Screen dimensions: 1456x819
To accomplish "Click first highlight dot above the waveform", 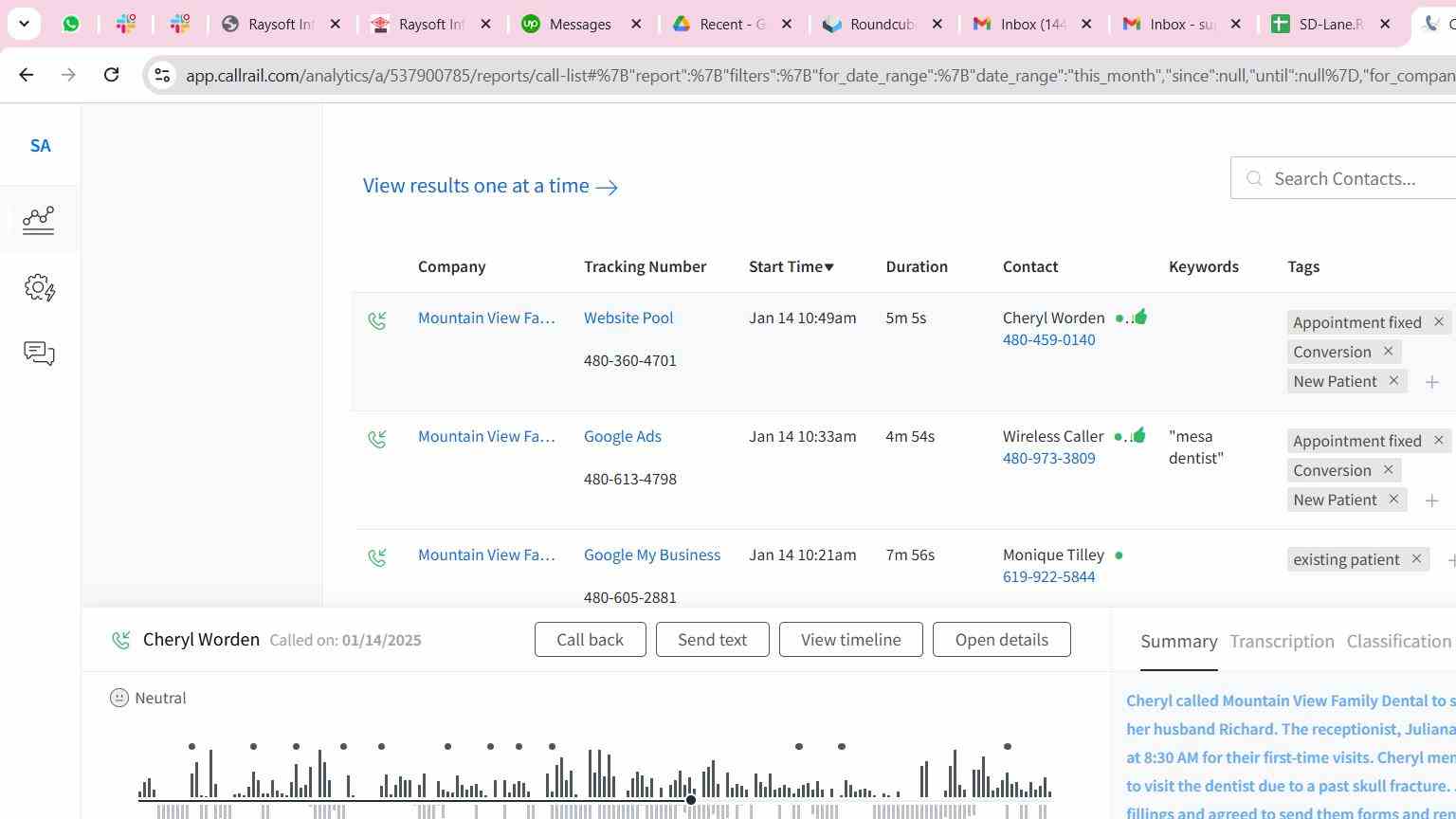I will tap(191, 747).
